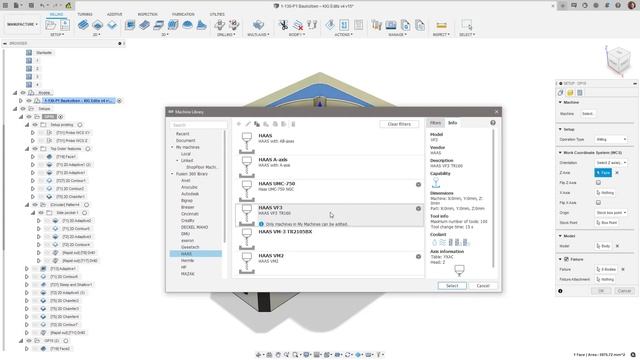Switch to the TURNING ribbon tab

click(x=84, y=14)
